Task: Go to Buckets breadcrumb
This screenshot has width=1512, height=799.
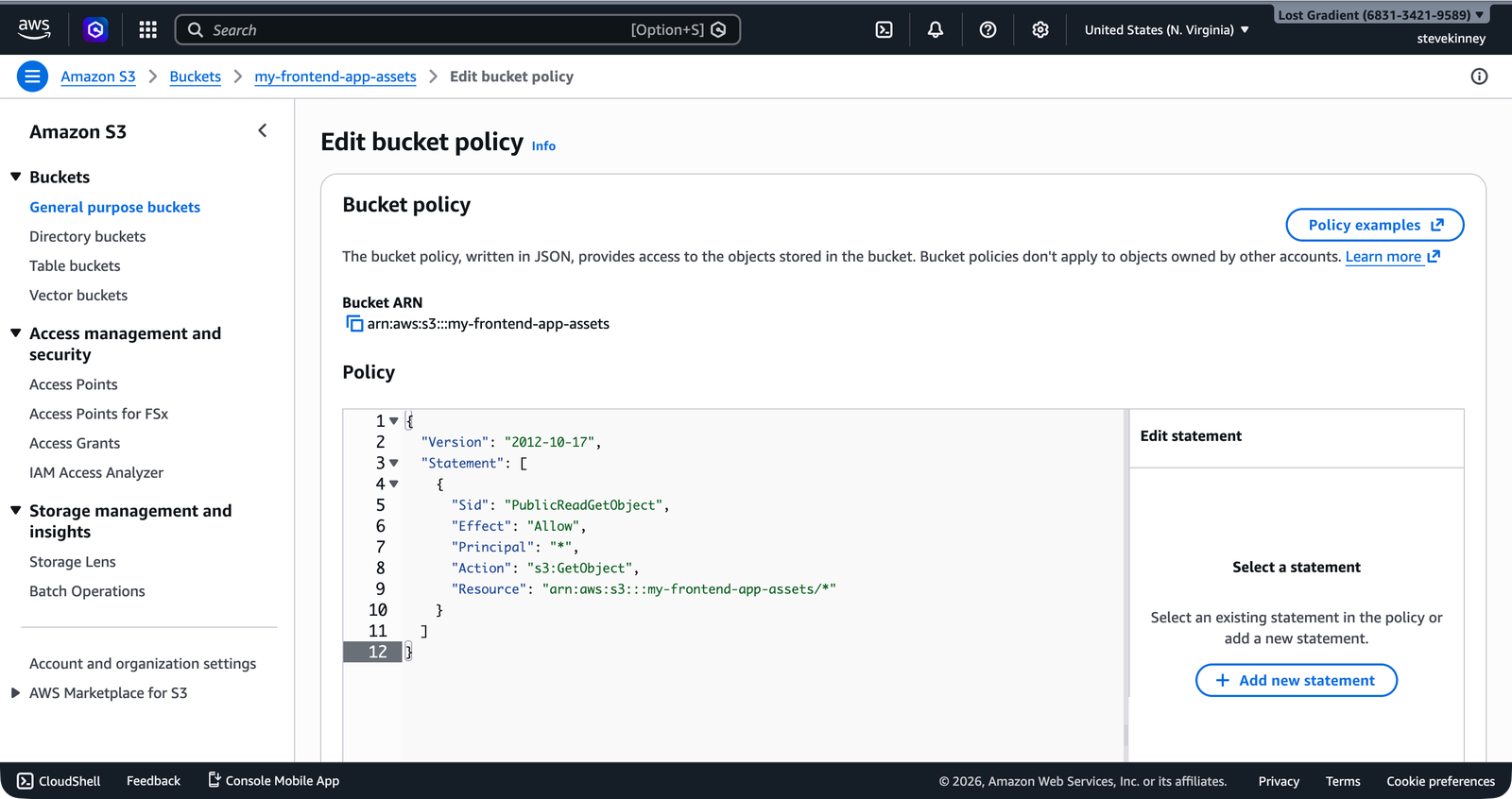Action: pos(196,76)
